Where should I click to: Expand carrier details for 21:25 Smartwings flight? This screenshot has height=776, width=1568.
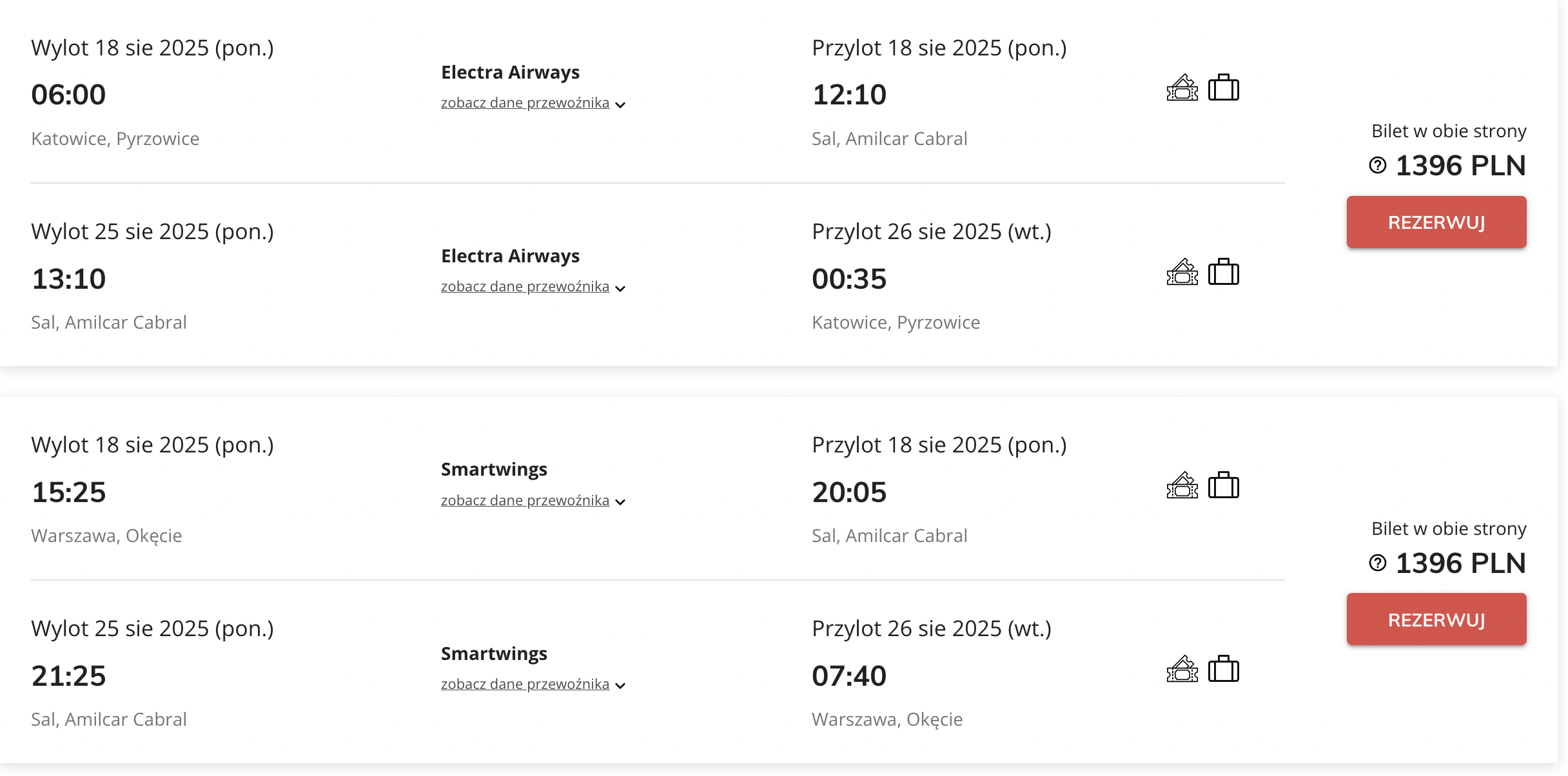click(x=533, y=684)
